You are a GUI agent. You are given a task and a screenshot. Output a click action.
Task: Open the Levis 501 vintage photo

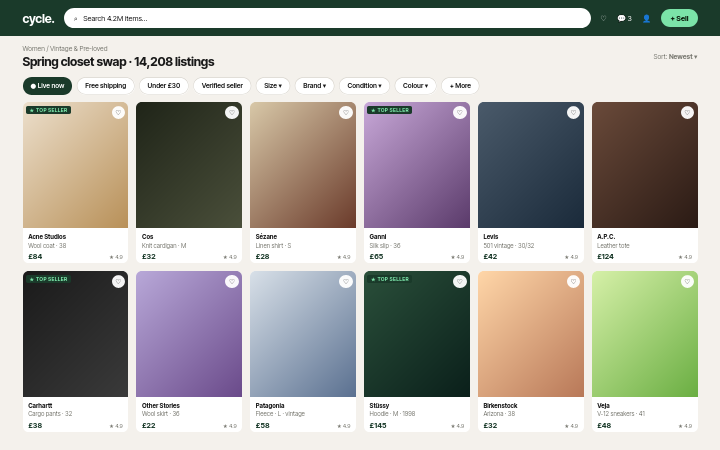click(x=531, y=165)
